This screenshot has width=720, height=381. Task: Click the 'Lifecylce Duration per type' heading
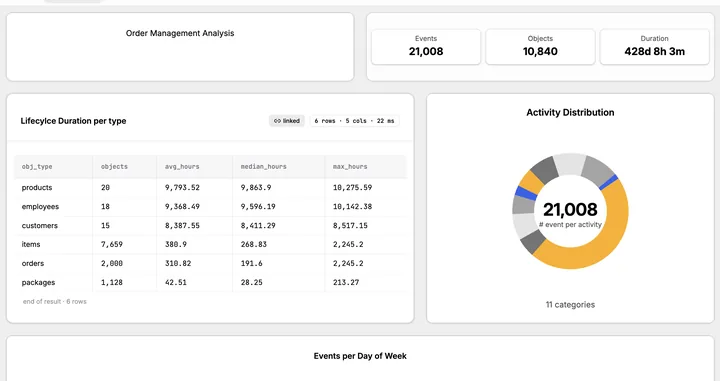(x=73, y=121)
